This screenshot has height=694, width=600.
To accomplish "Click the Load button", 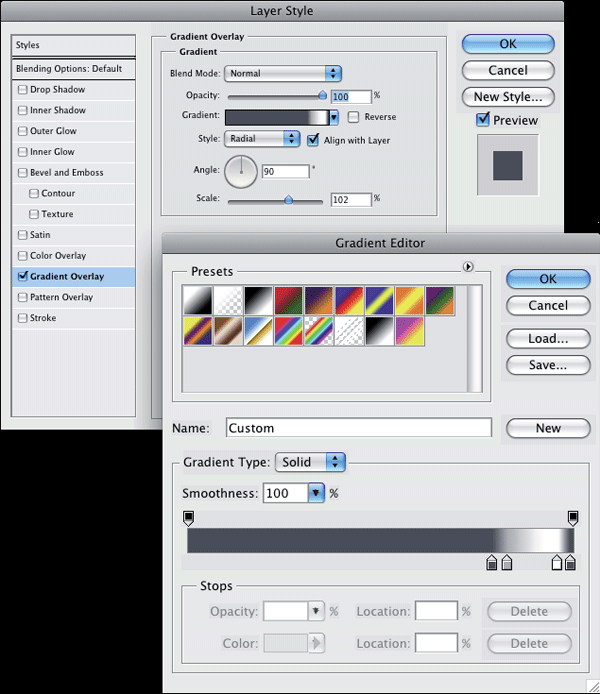I will [548, 339].
